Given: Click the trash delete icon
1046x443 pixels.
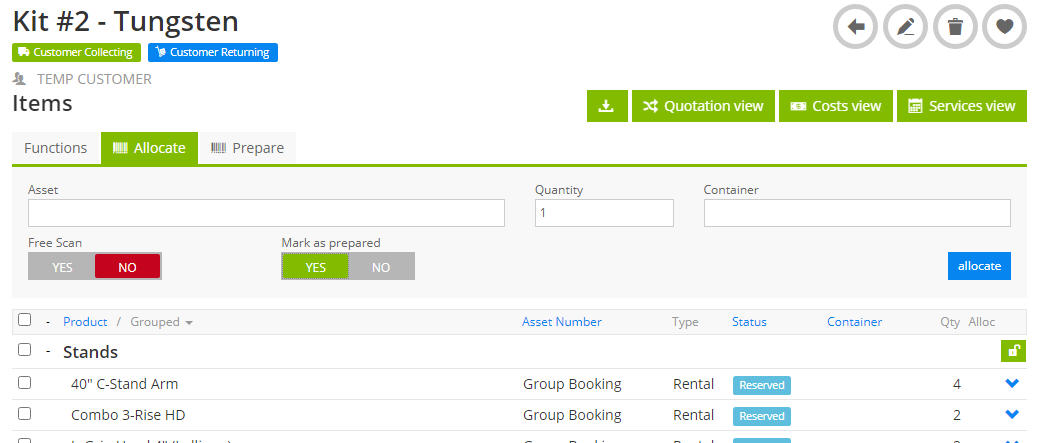Looking at the screenshot, I should tap(955, 27).
